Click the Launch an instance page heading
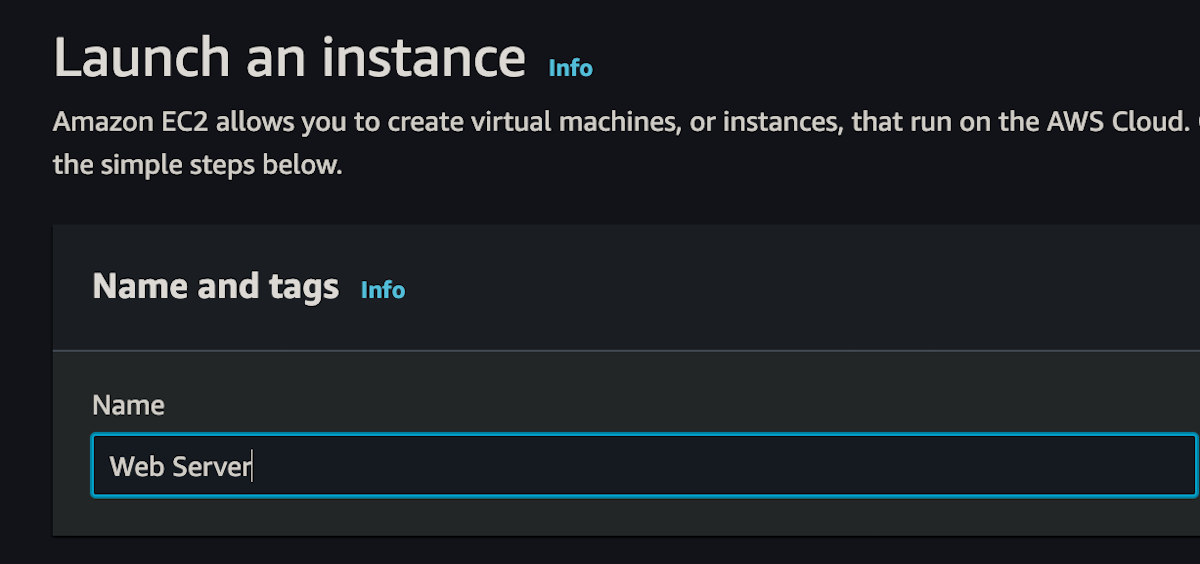The image size is (1200, 564). (x=289, y=56)
